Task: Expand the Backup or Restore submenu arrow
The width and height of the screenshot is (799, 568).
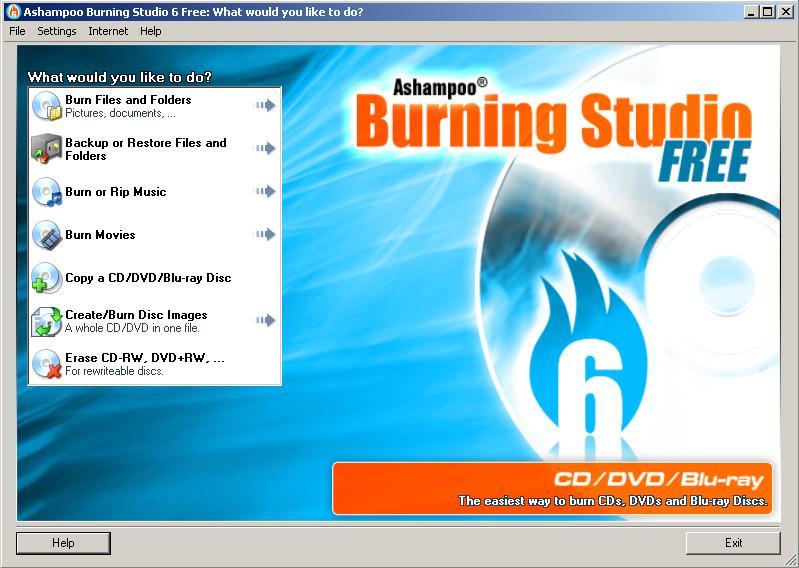Action: click(x=265, y=148)
